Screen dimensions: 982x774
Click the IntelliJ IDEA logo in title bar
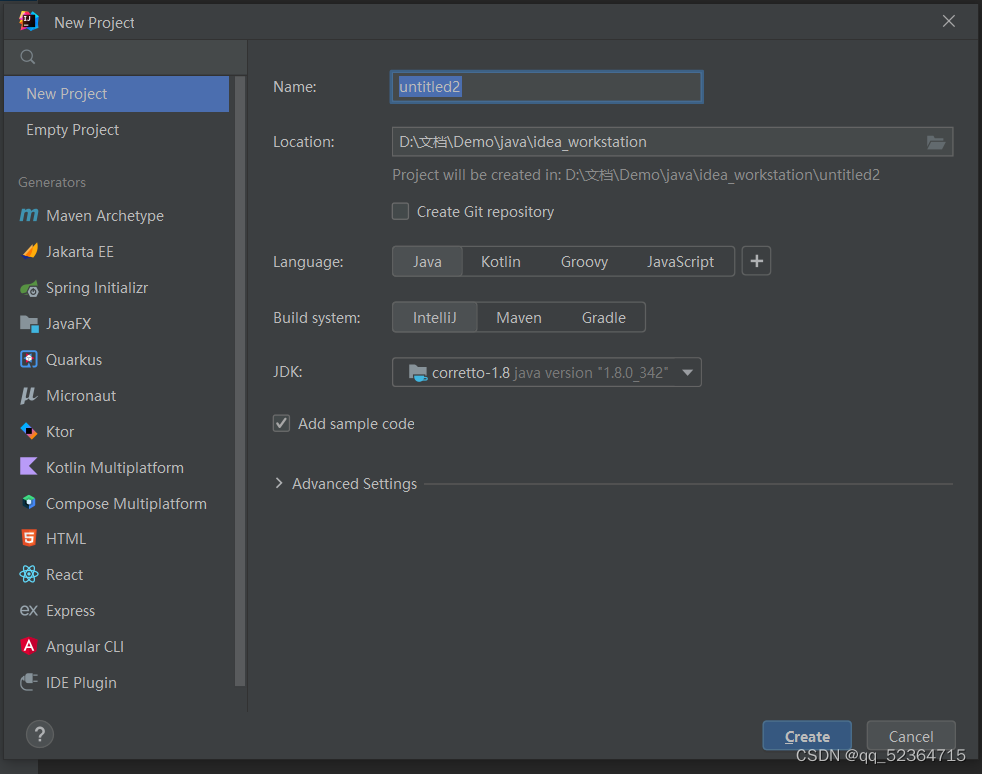click(29, 22)
